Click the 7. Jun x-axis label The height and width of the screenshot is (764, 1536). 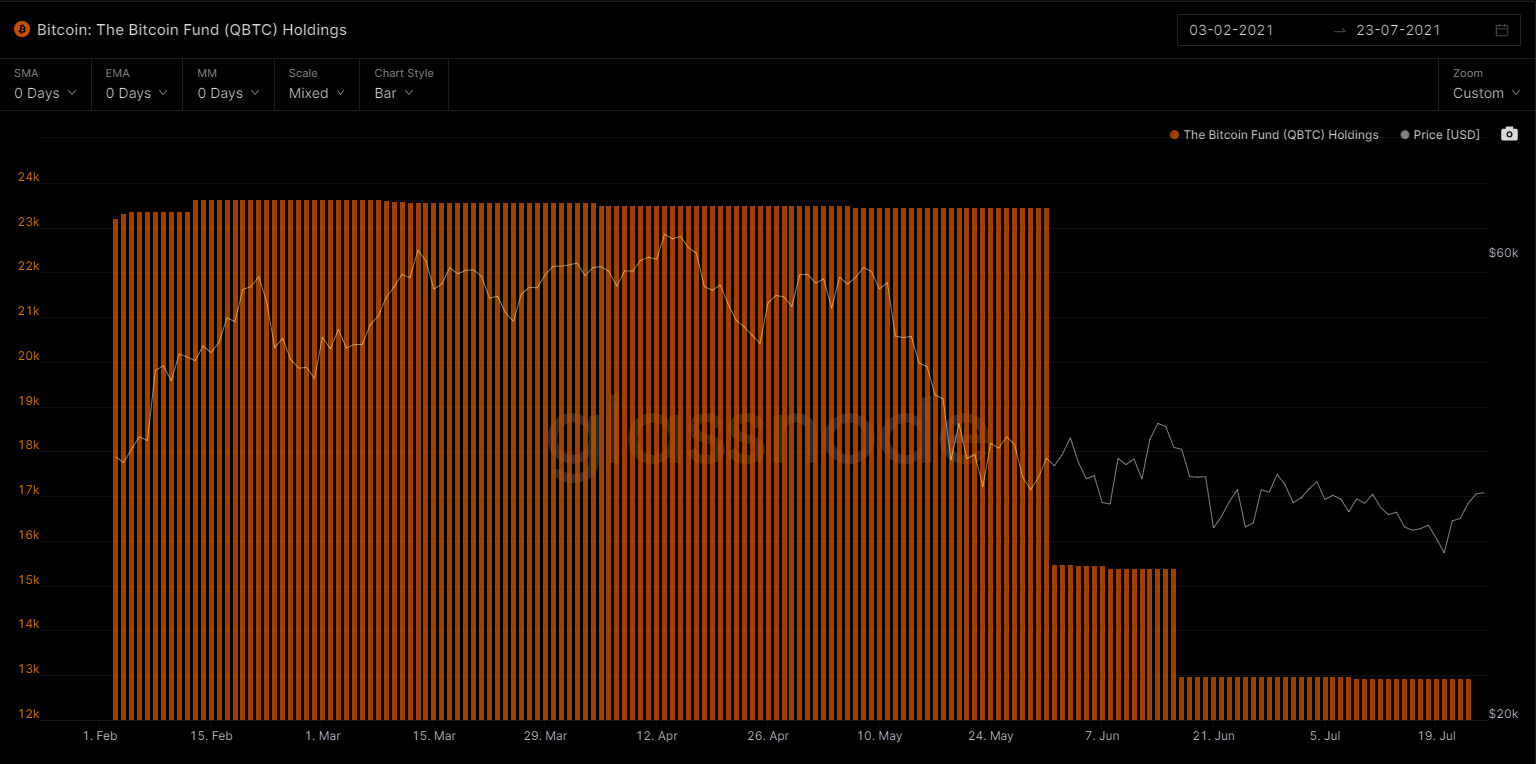1101,736
